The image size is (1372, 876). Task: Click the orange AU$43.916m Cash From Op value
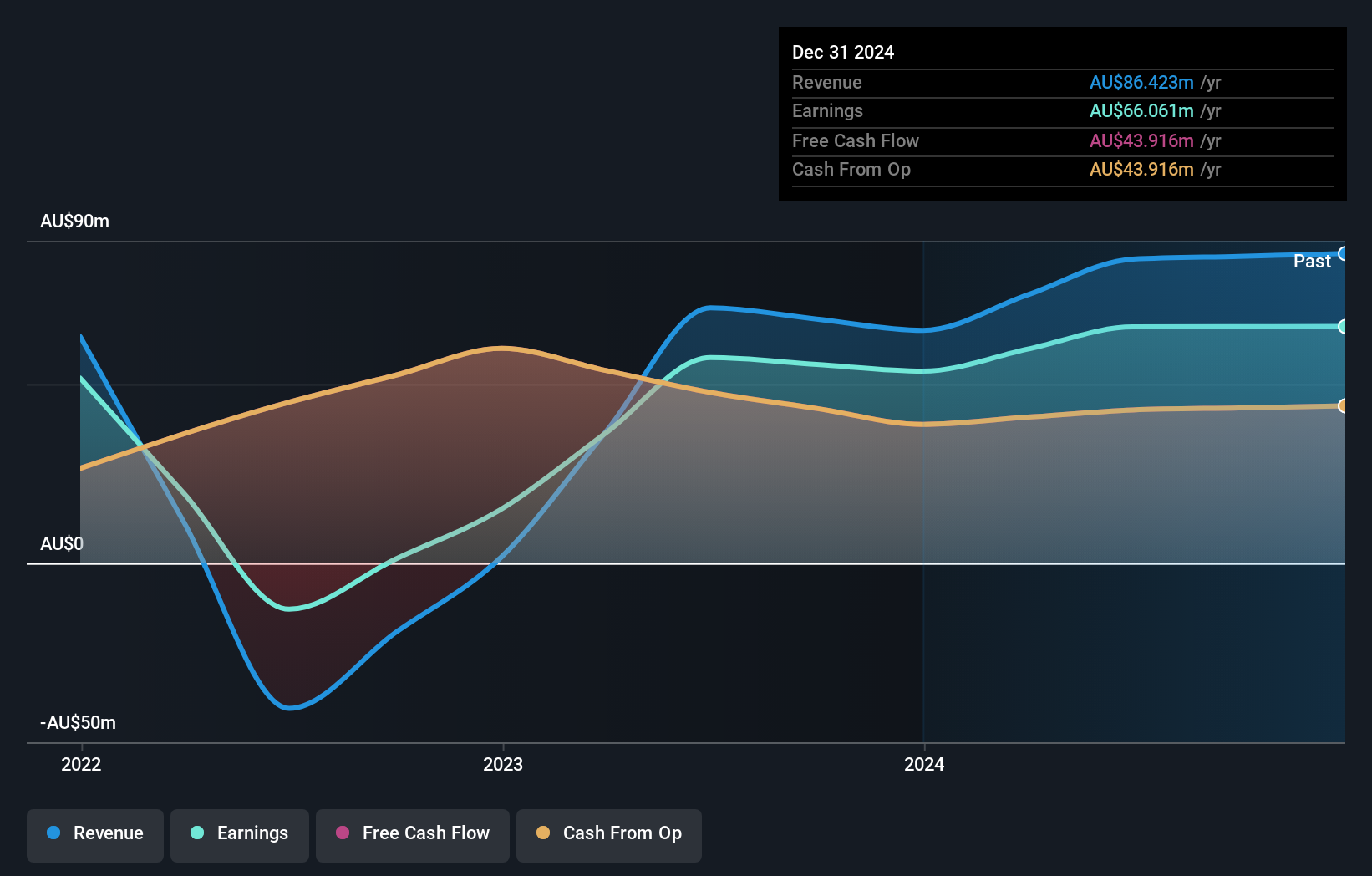pos(1141,169)
